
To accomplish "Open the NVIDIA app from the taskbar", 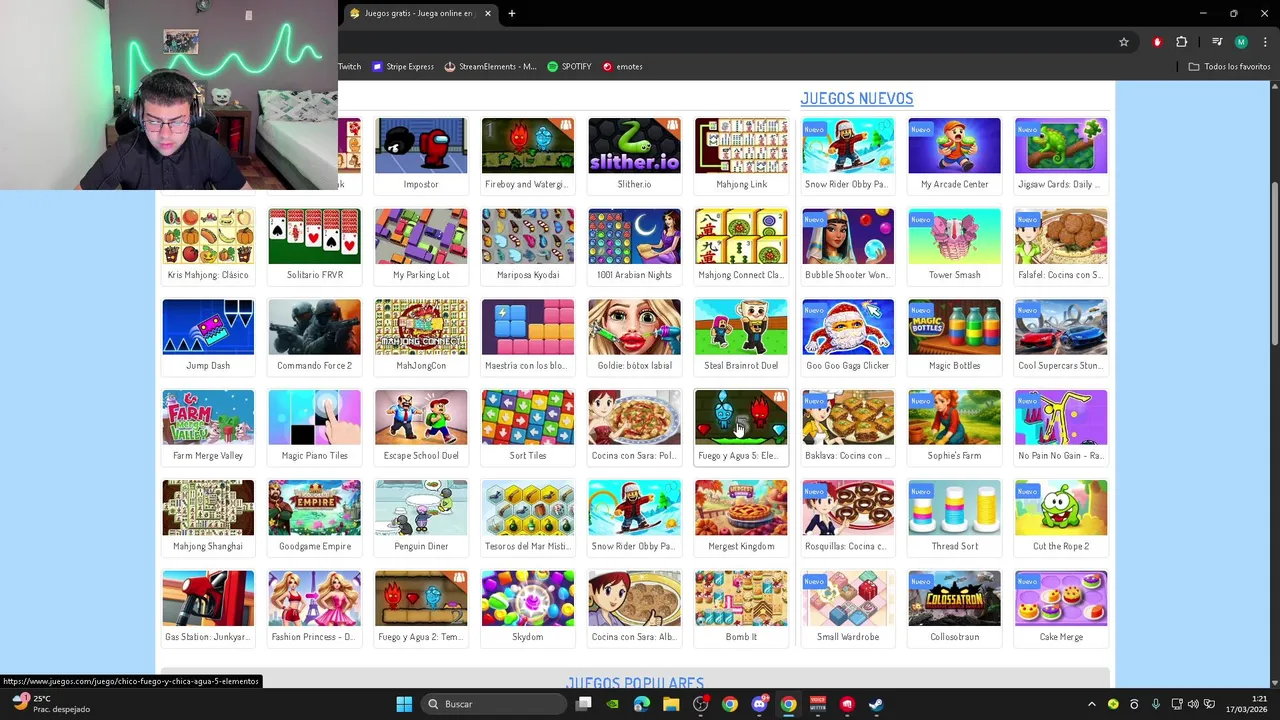I will click(x=613, y=704).
